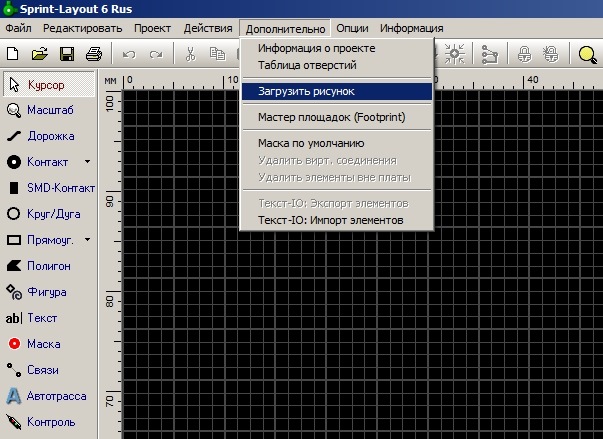Select the Связи connections tool
The image size is (603, 439).
(49, 370)
